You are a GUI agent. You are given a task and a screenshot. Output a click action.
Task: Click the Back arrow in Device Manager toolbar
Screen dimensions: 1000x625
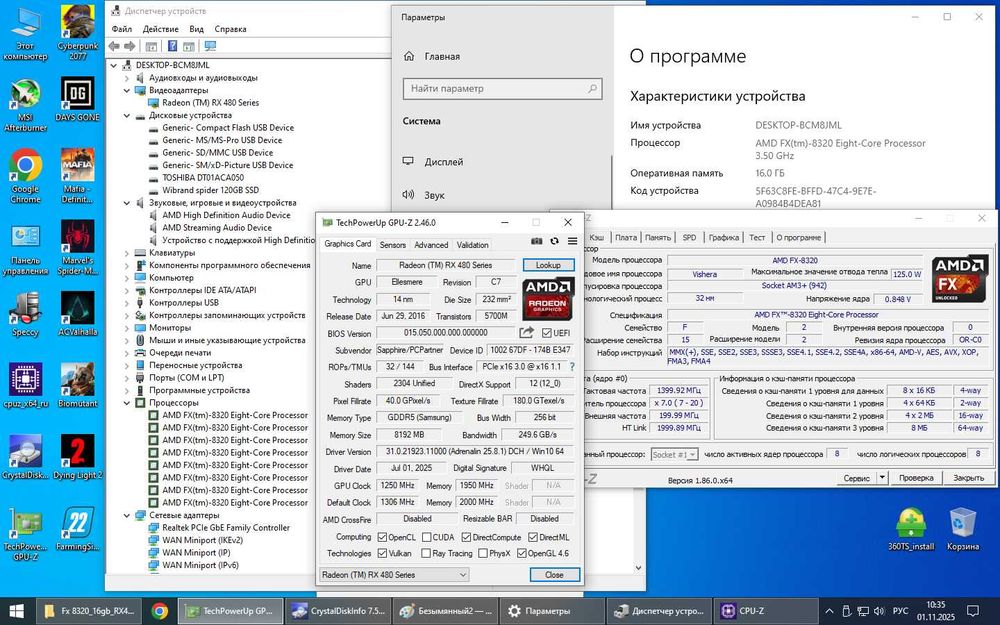pyautogui.click(x=114, y=46)
